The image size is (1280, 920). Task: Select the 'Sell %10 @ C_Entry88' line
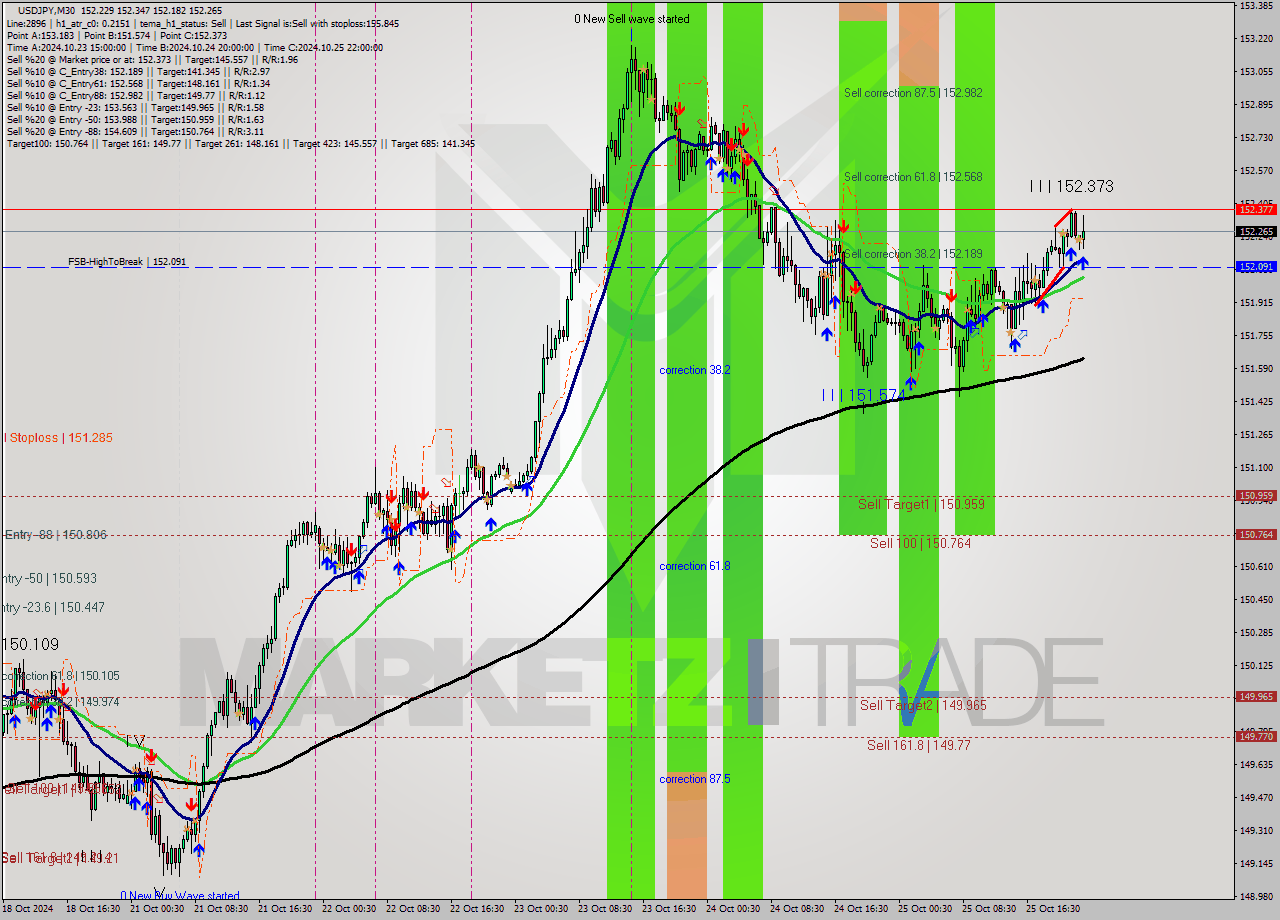pos(135,95)
